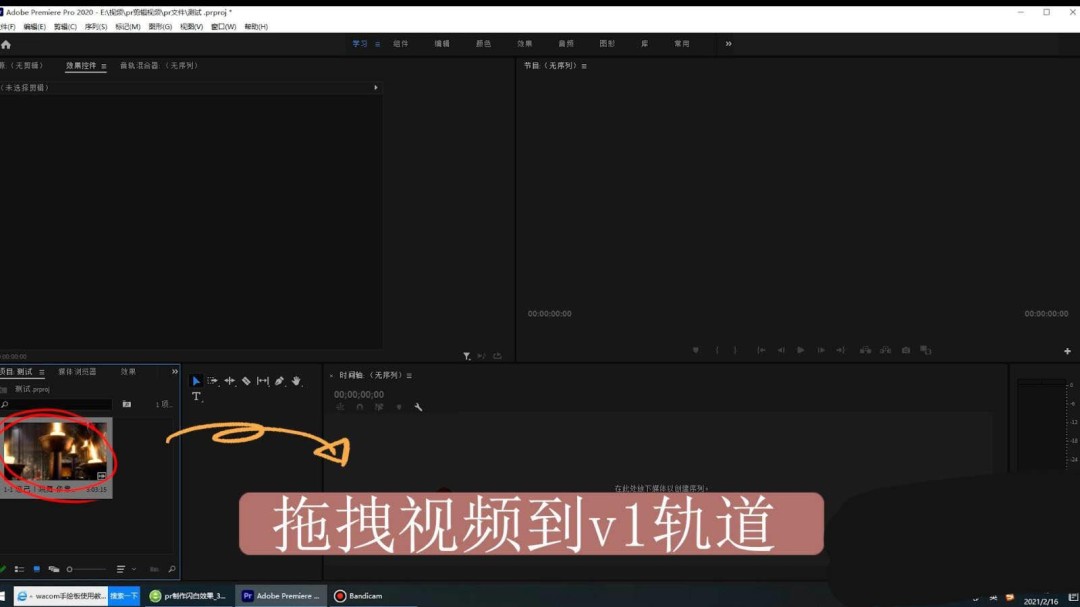
Task: Click the Comparison View button
Action: pyautogui.click(x=926, y=351)
